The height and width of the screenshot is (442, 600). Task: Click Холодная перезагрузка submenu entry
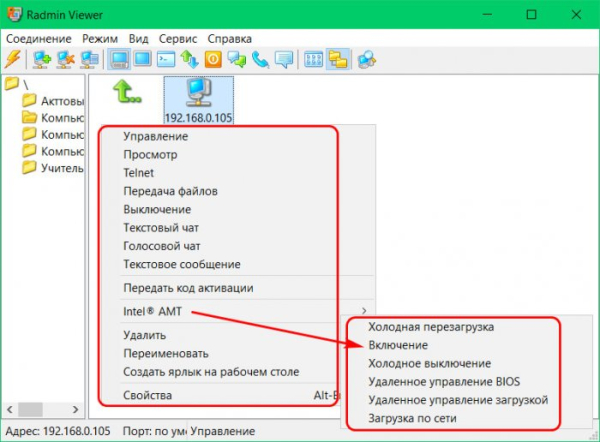[x=431, y=327]
